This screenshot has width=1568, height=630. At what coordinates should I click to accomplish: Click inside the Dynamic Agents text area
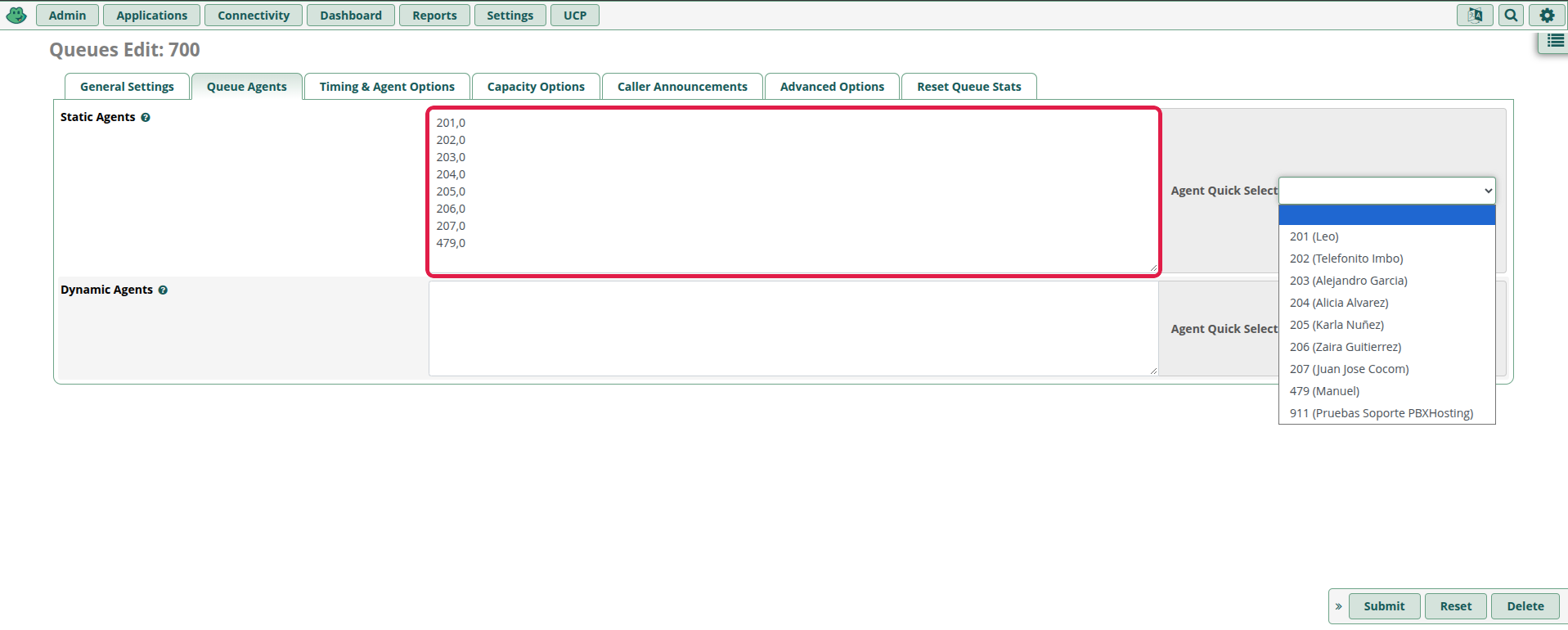793,329
